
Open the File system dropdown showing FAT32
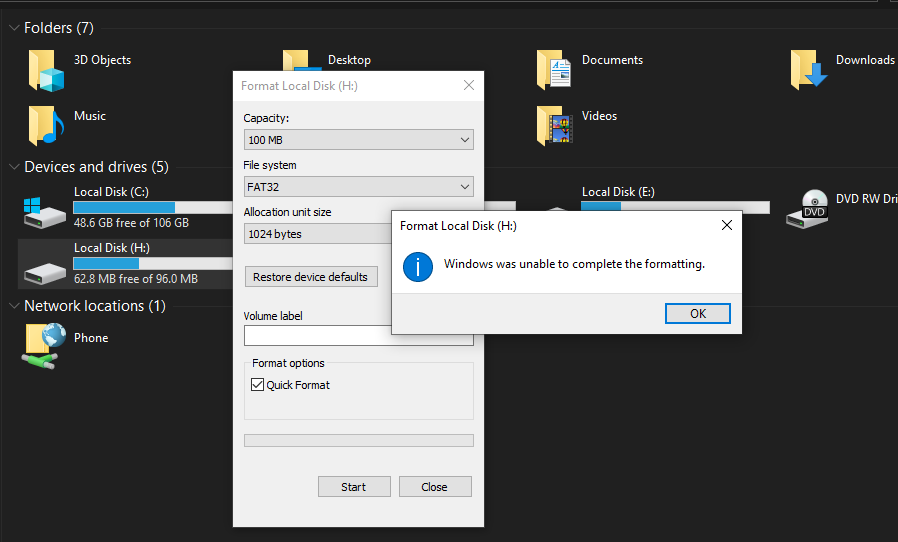click(x=359, y=187)
